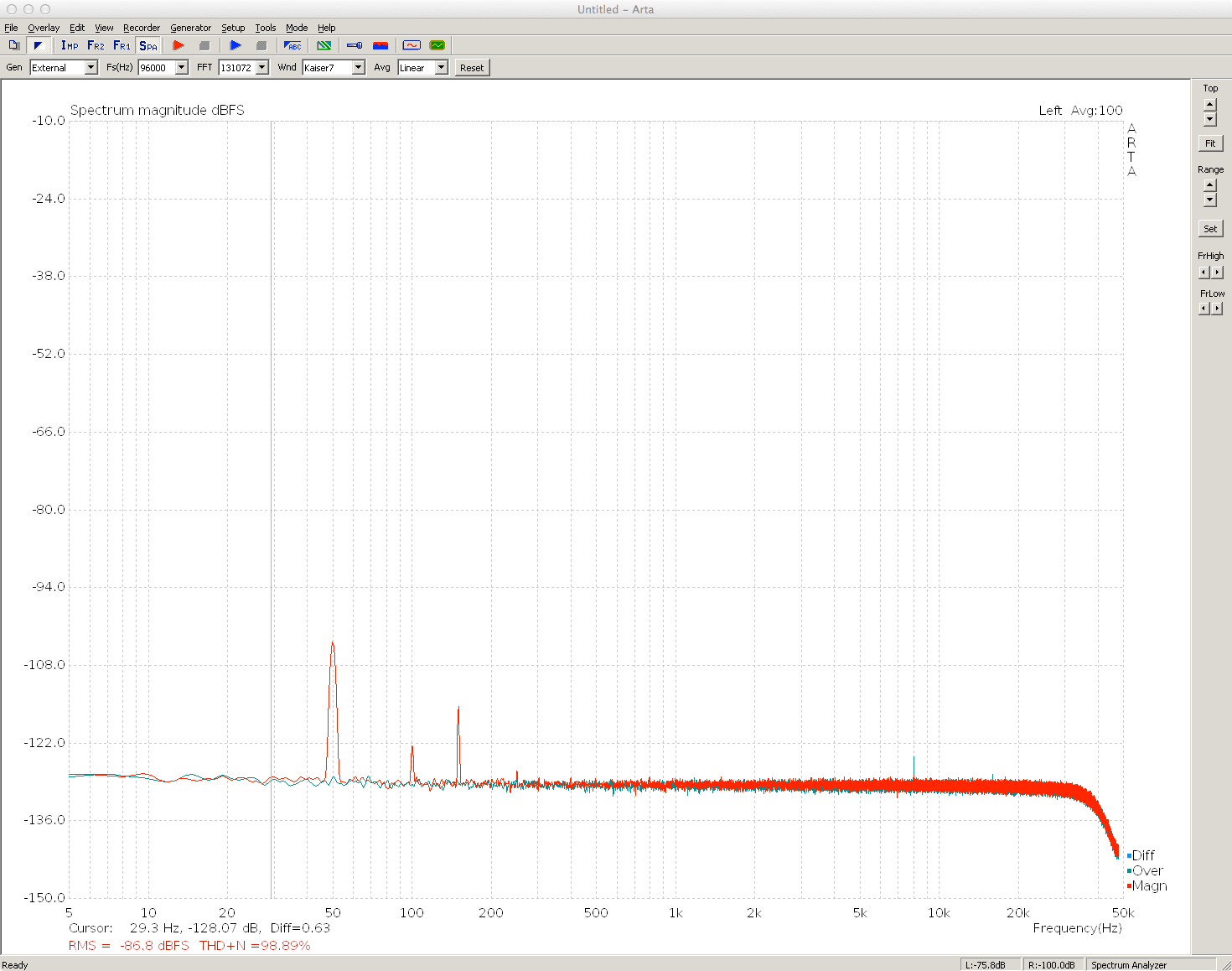The width and height of the screenshot is (1232, 971).
Task: Click the Fit button
Action: (1210, 143)
